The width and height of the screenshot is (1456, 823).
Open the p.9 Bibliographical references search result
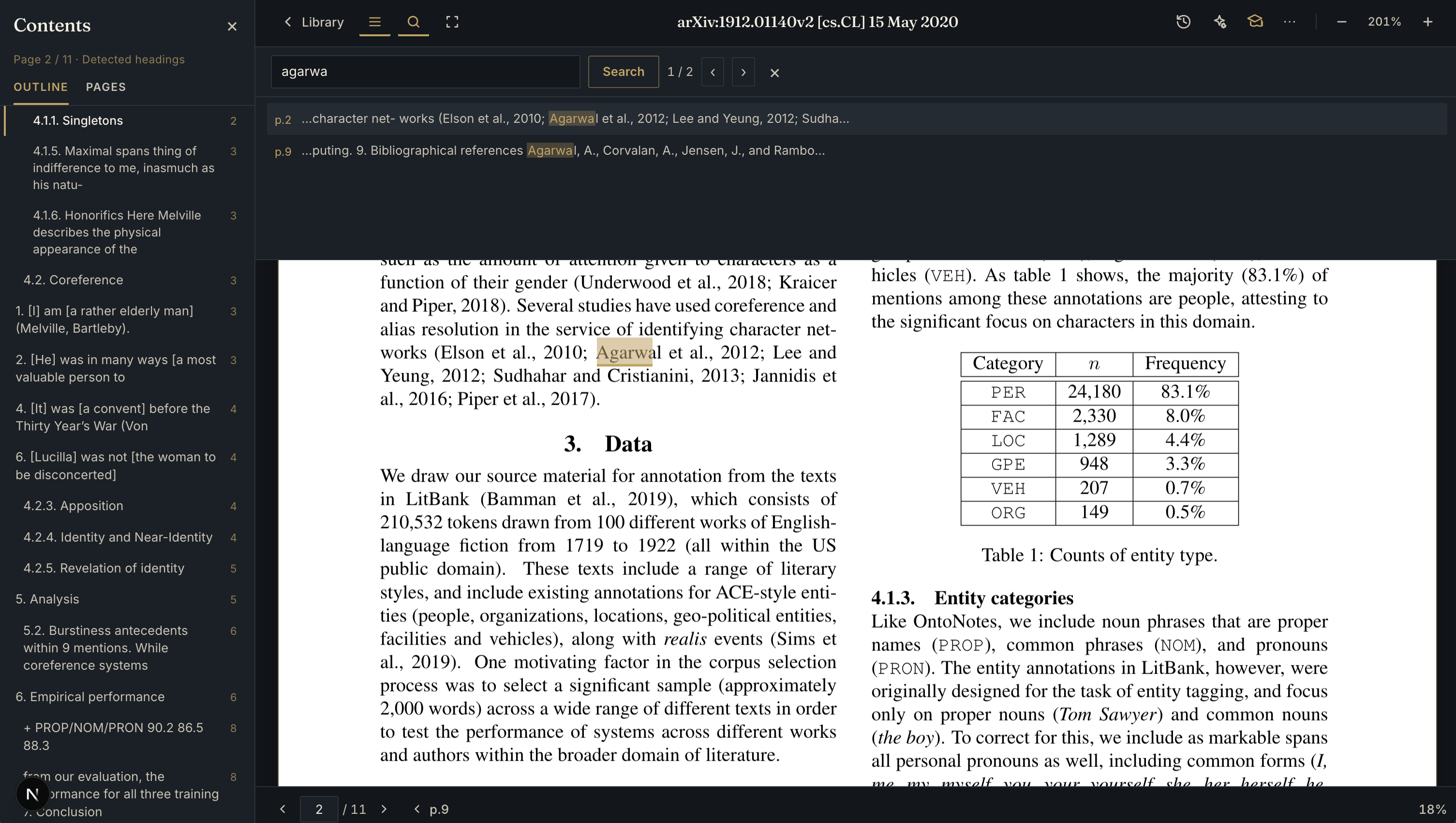click(x=856, y=151)
